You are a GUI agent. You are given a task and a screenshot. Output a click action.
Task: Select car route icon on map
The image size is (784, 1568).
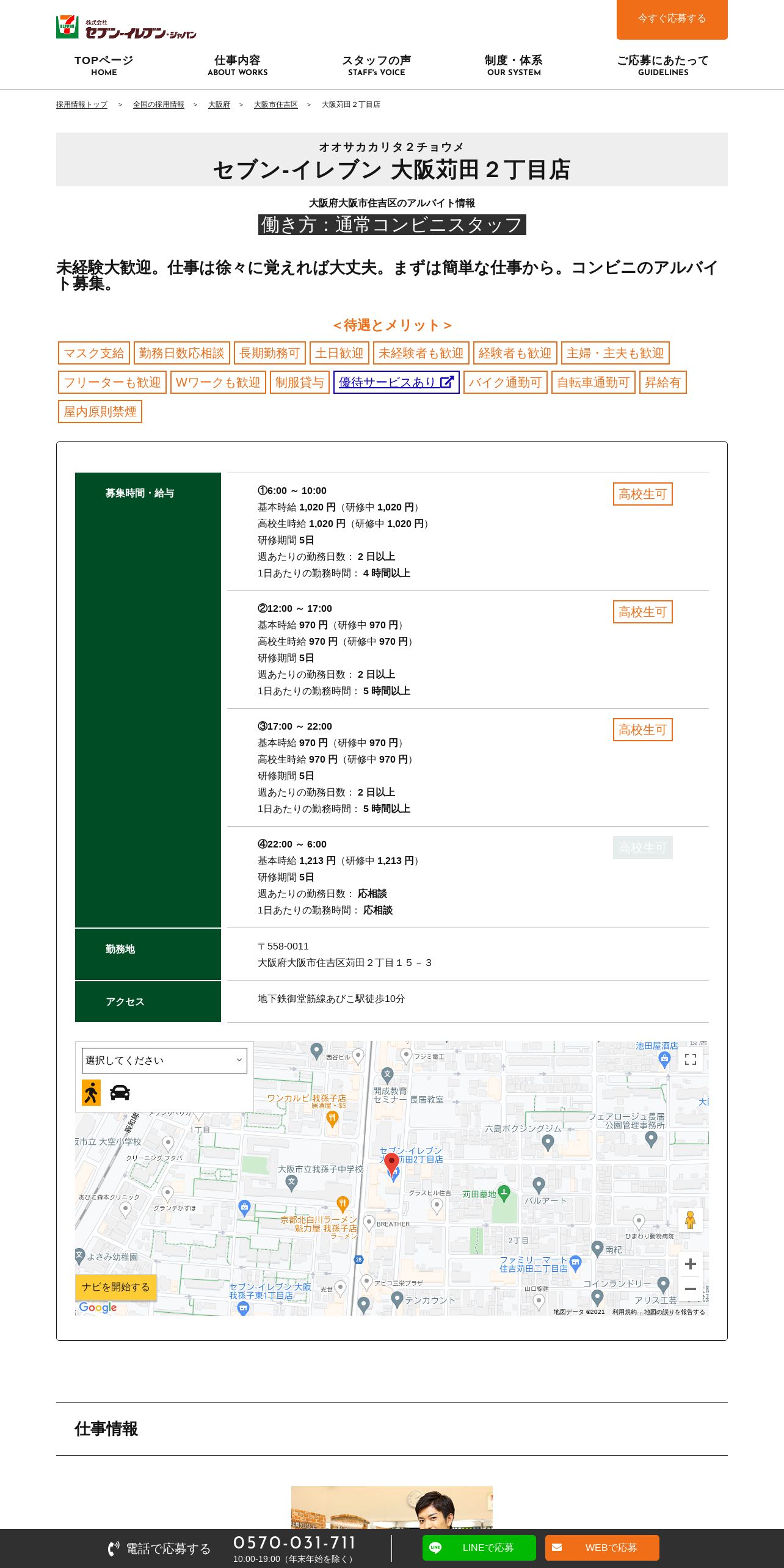120,1092
